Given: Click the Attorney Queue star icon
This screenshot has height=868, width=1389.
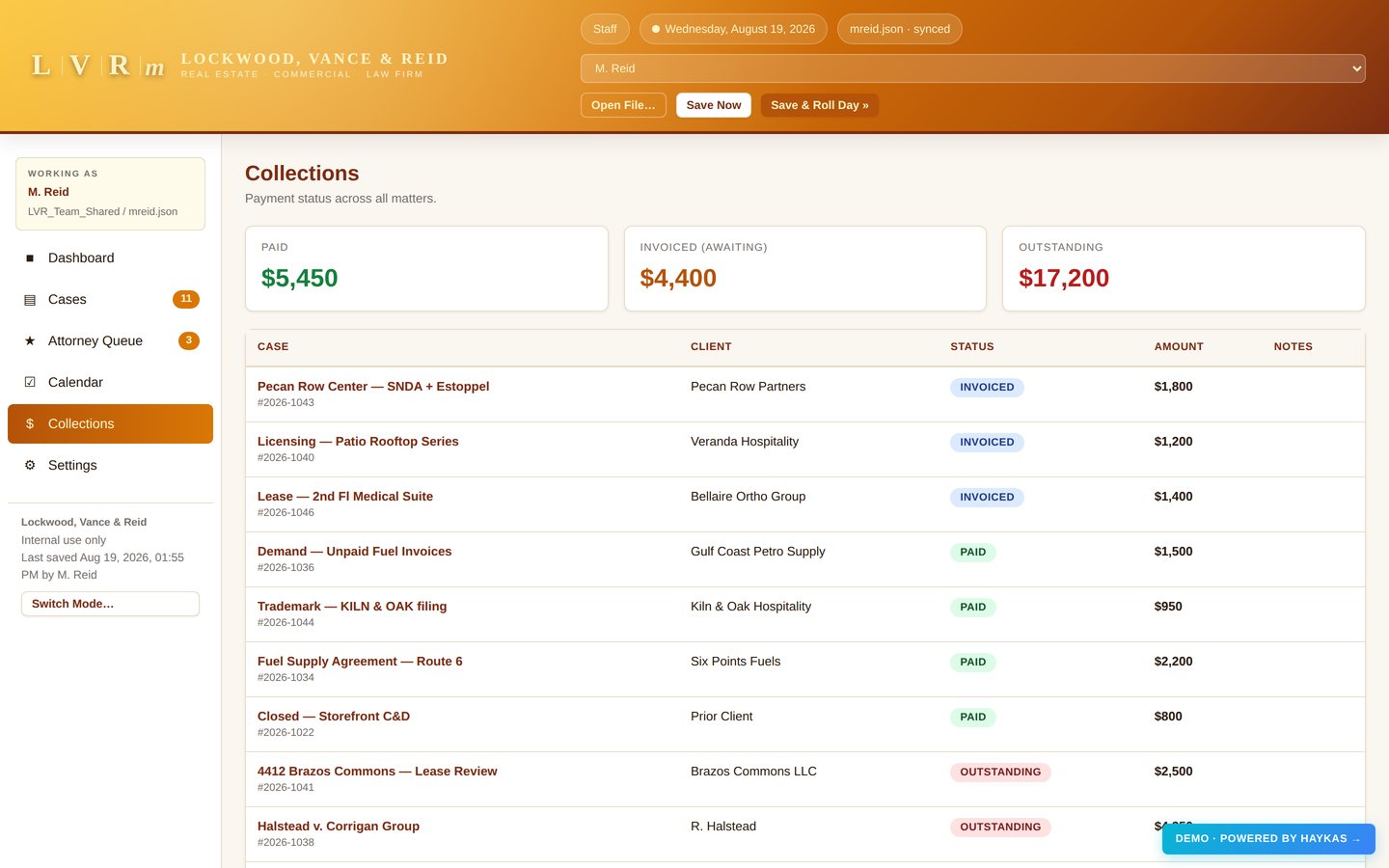Looking at the screenshot, I should [30, 341].
